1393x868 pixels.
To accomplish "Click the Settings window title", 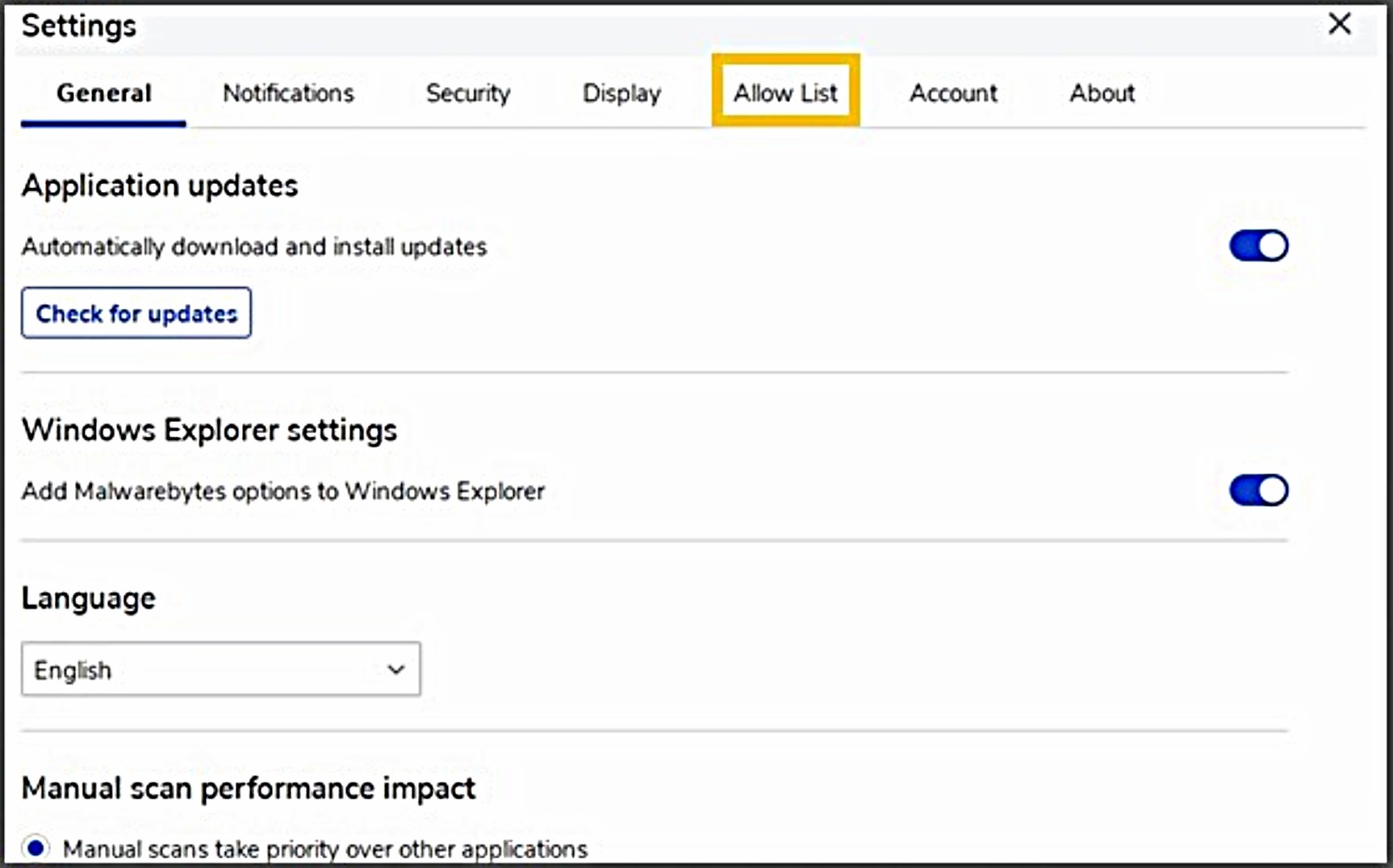I will [79, 26].
